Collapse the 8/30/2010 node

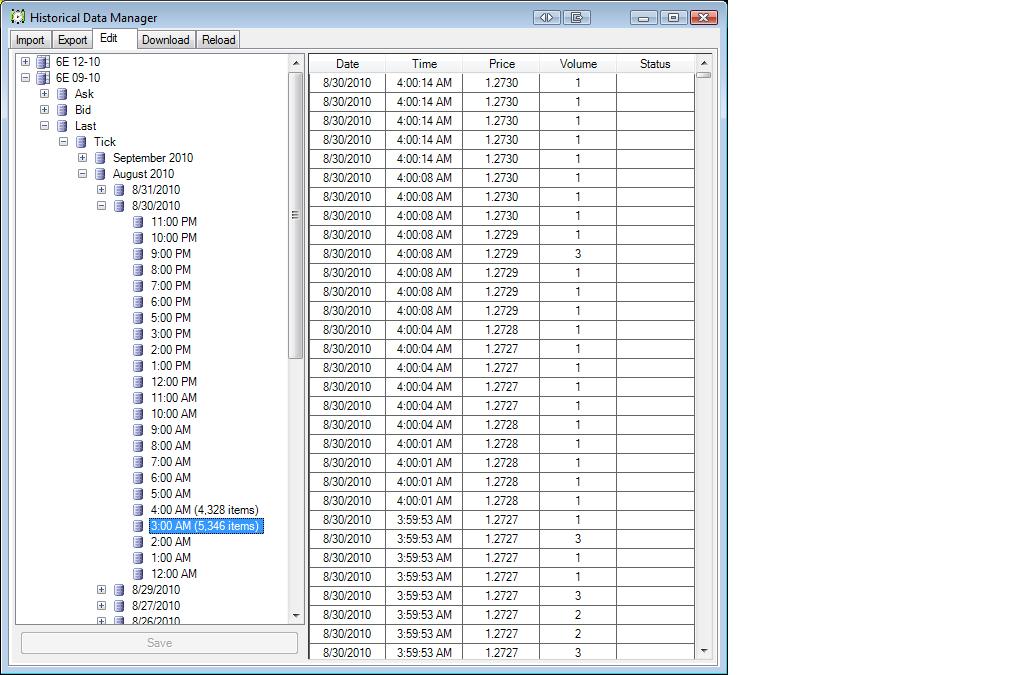click(101, 206)
